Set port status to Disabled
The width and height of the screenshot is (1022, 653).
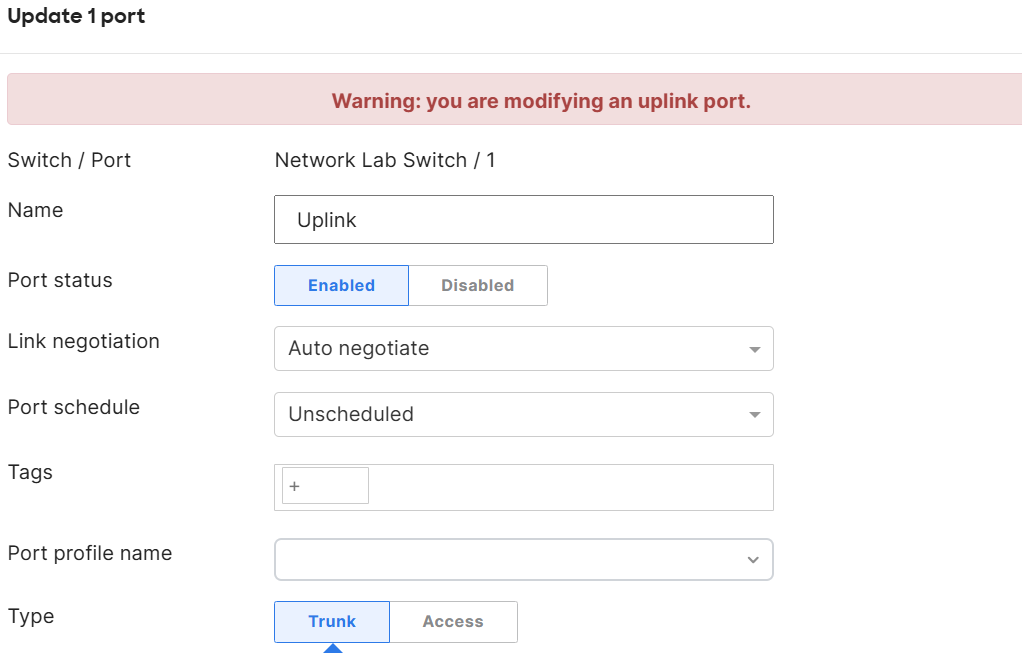coord(478,285)
